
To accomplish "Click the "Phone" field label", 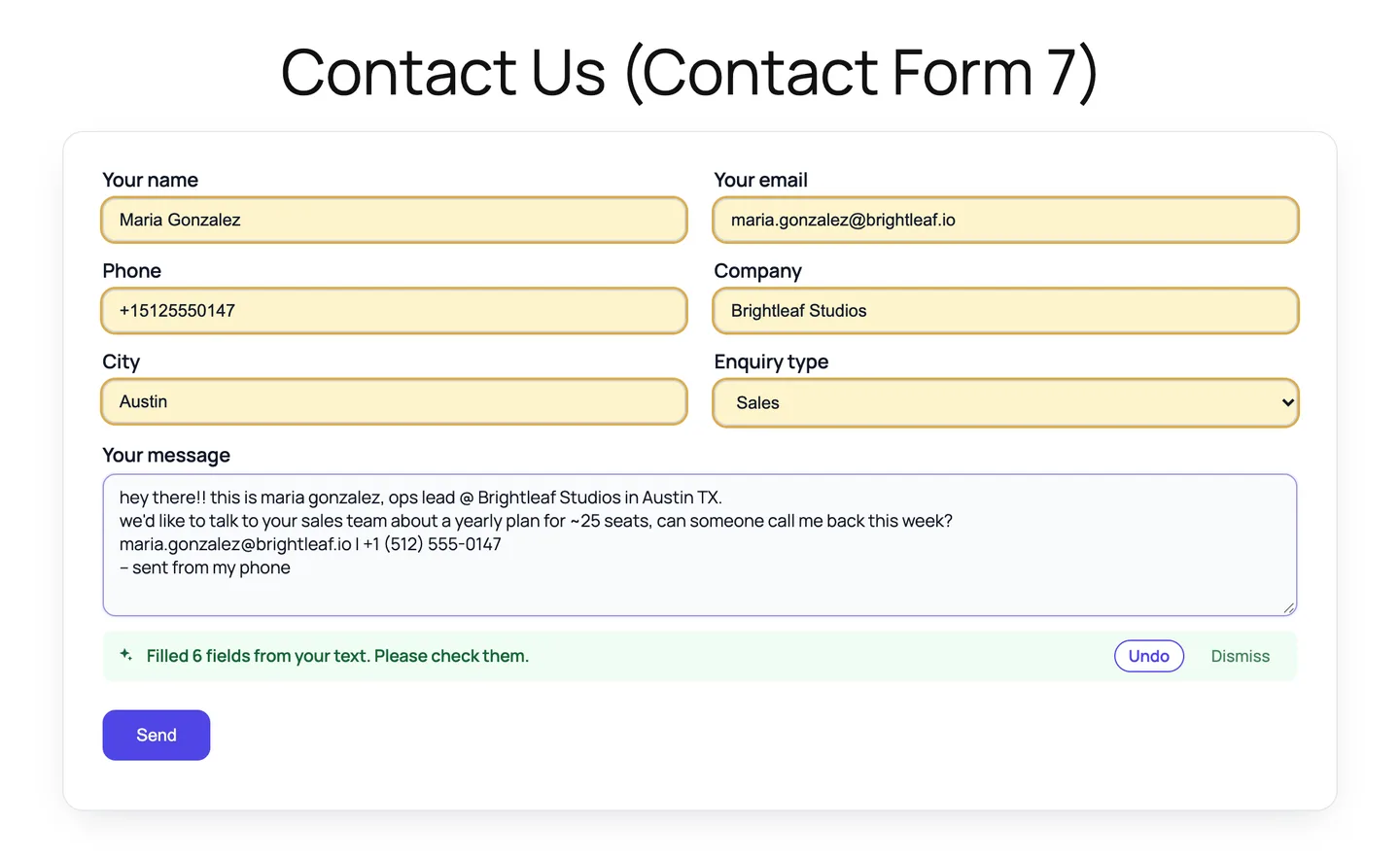I will 132,271.
